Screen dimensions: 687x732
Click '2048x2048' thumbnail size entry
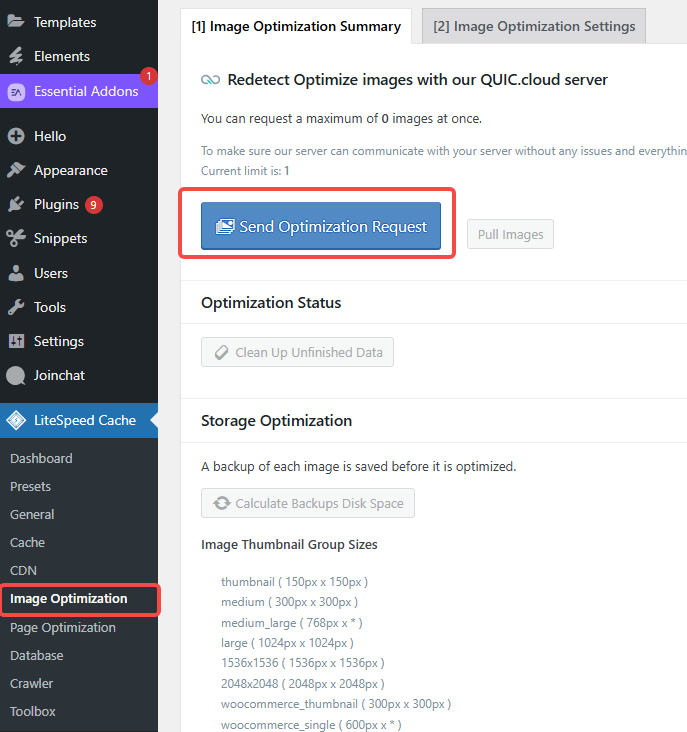click(x=302, y=684)
